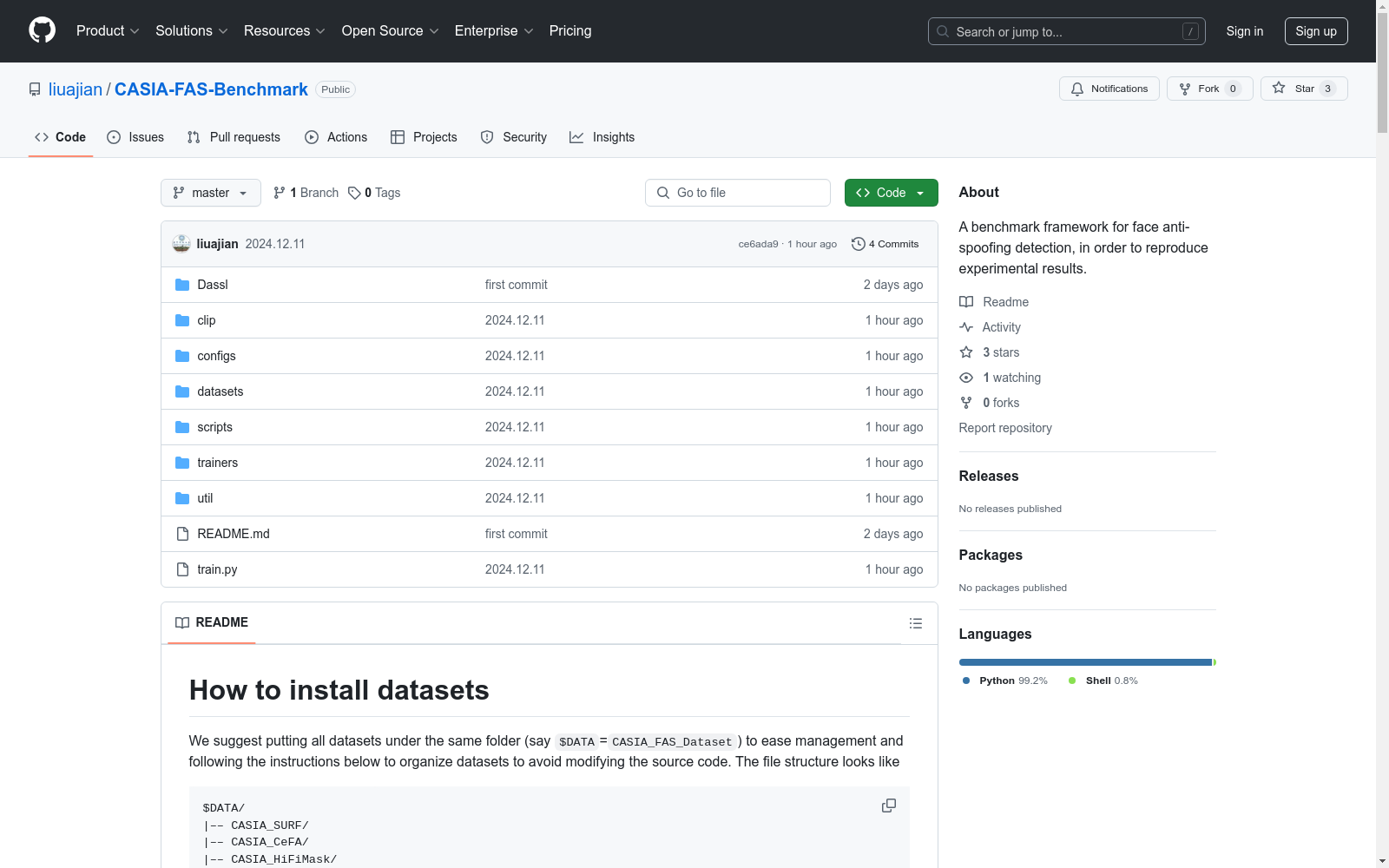Click the Pricing link
This screenshot has height=868, width=1389.
click(x=570, y=30)
